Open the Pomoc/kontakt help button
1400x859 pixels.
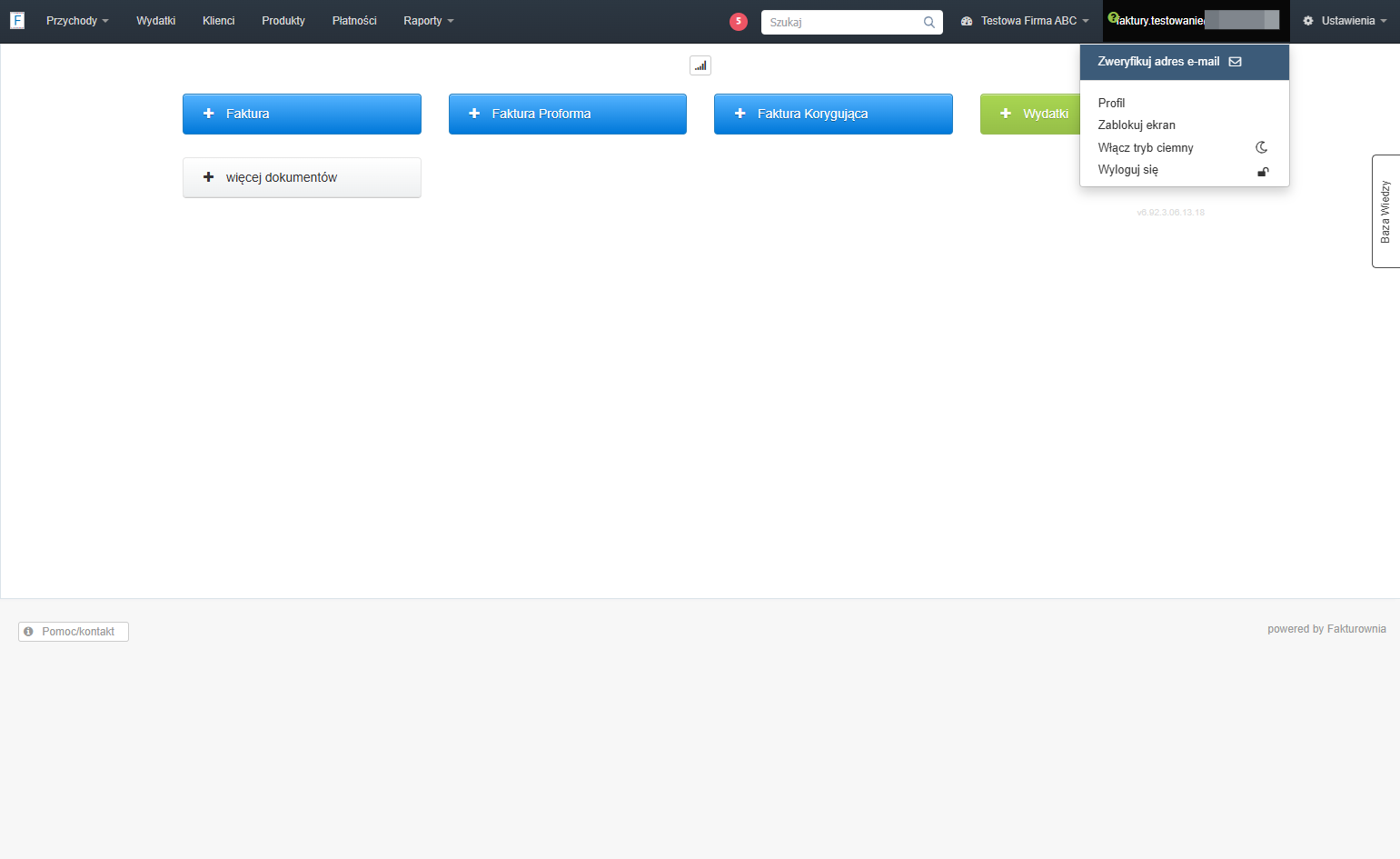pos(74,632)
